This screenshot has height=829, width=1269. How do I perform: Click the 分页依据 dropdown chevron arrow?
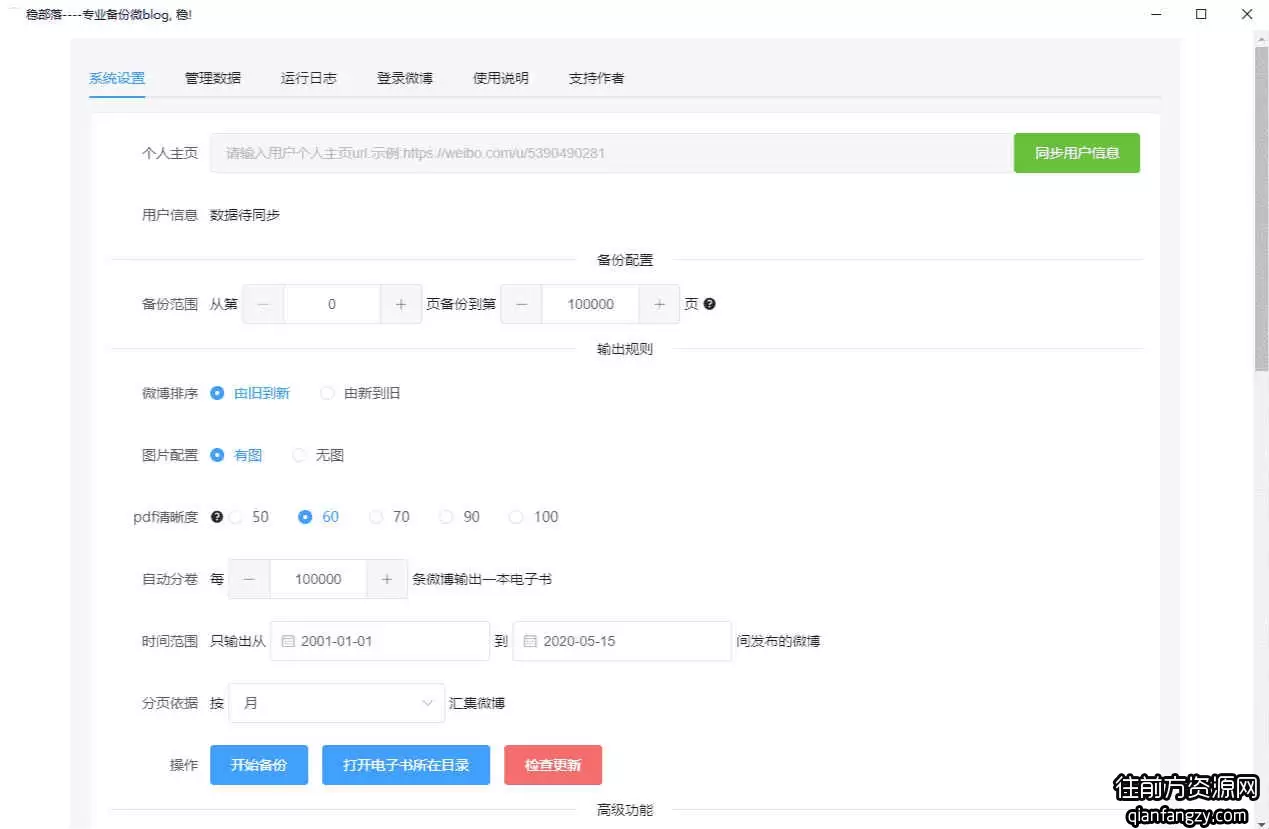428,703
